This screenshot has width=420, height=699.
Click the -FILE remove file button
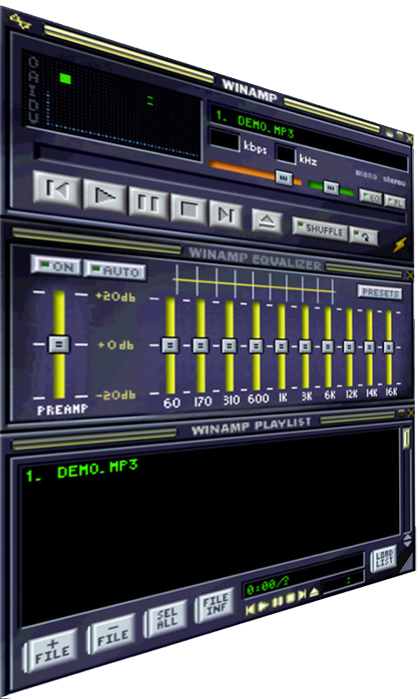coord(112,635)
